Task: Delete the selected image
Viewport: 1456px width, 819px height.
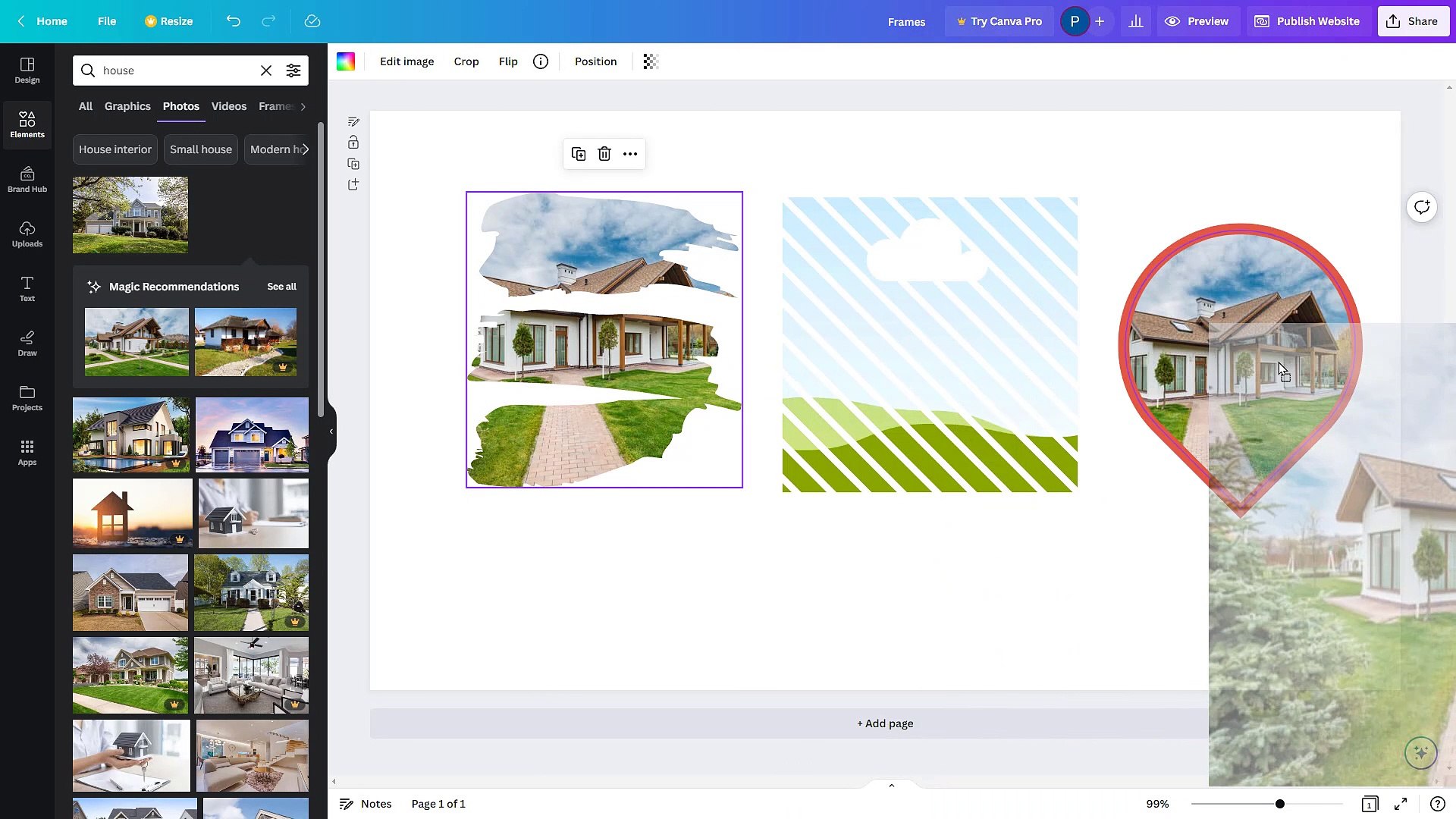Action: tap(604, 154)
